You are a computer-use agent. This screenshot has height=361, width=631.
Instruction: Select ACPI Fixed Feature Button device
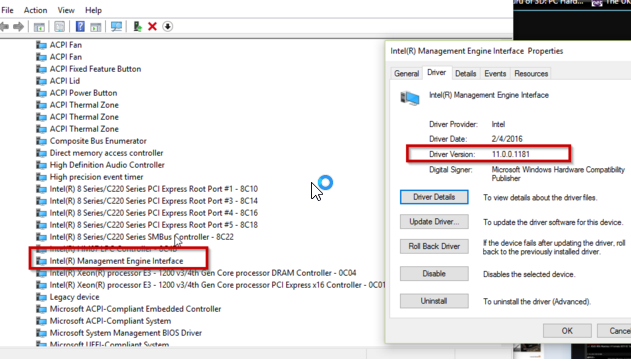[x=89, y=69]
